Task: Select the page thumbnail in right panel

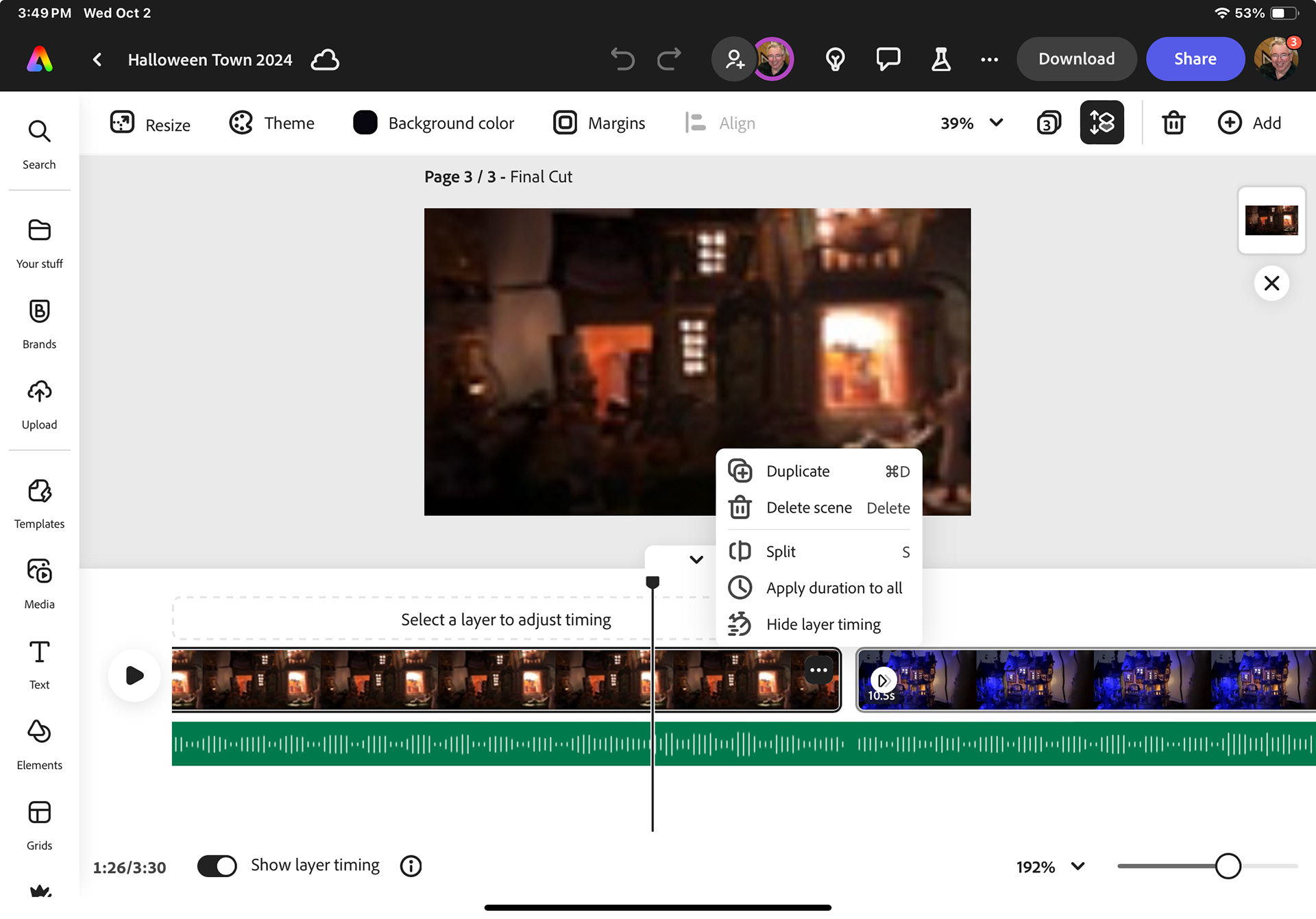Action: tap(1271, 221)
